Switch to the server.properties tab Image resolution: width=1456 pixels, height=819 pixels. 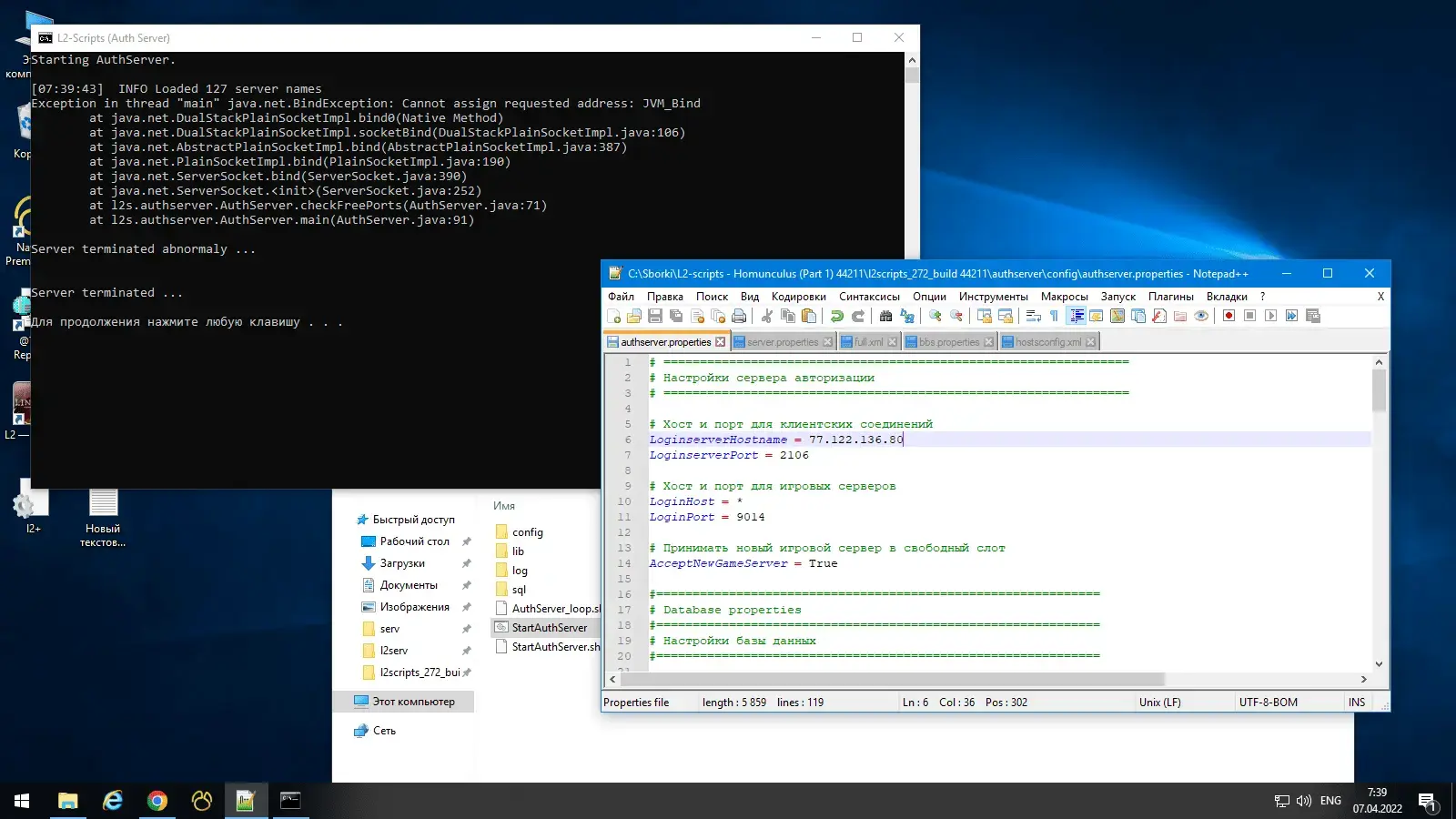click(x=782, y=342)
